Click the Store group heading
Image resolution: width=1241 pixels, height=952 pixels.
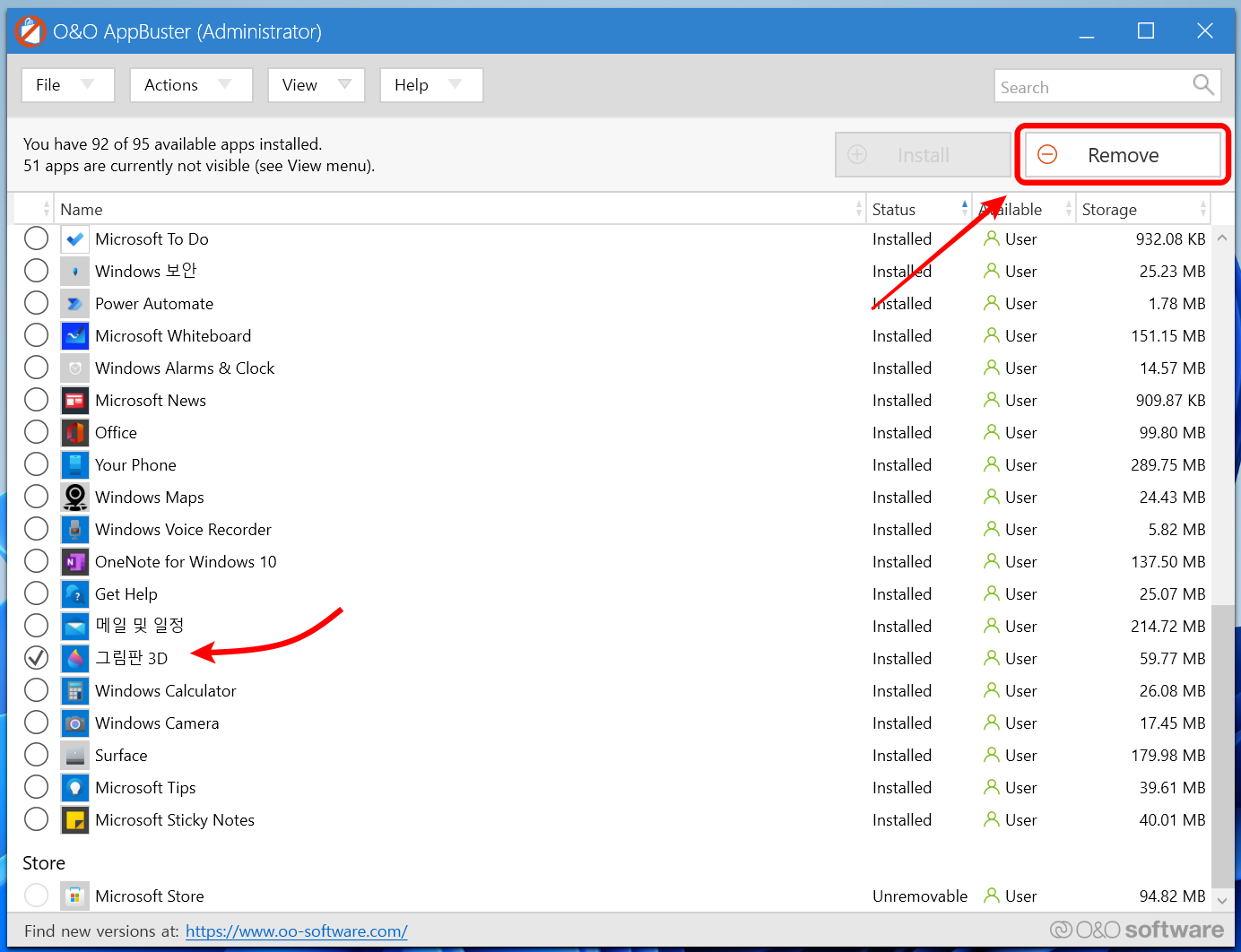pyautogui.click(x=44, y=863)
